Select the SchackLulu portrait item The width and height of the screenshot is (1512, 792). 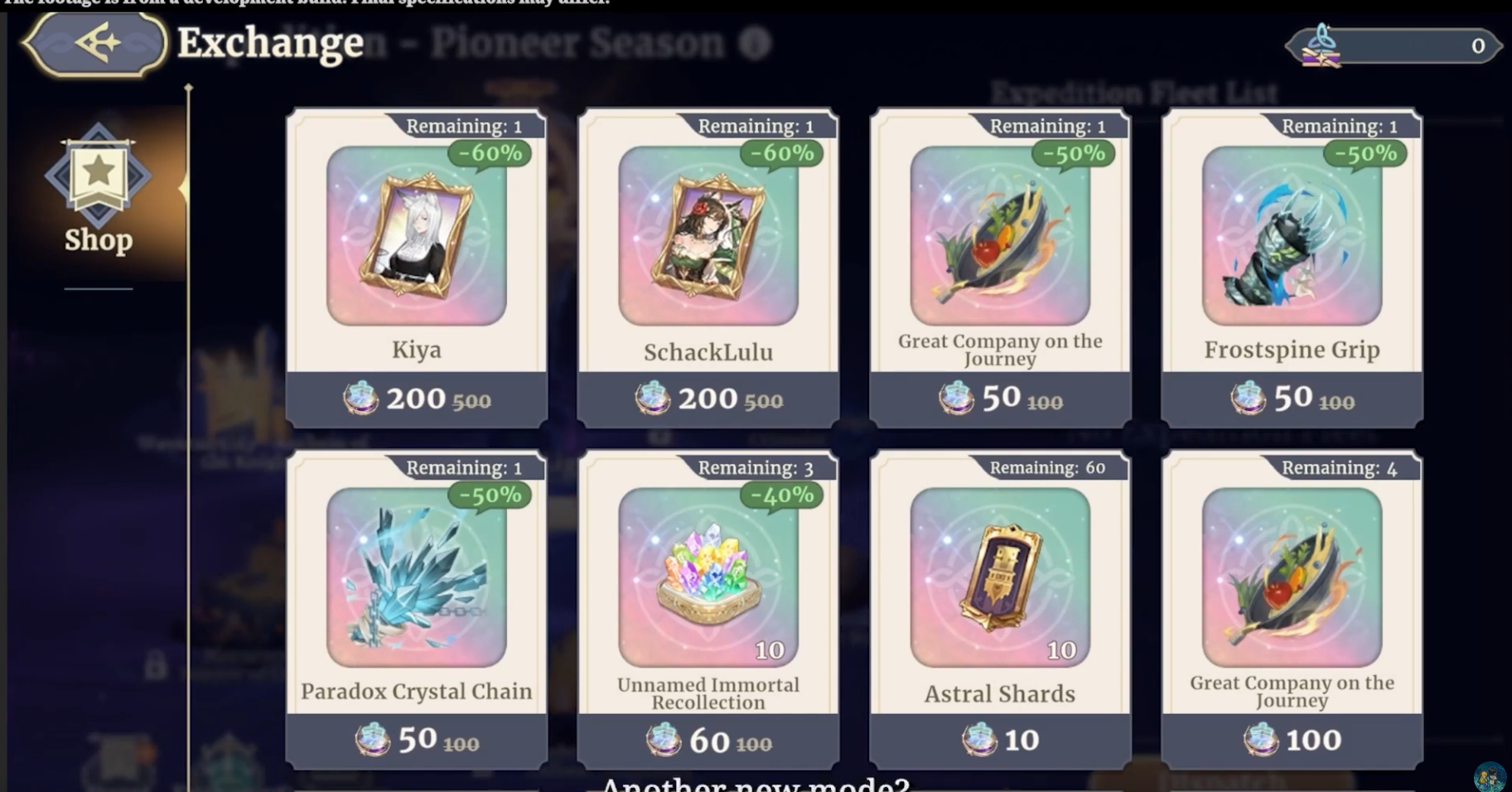(708, 236)
